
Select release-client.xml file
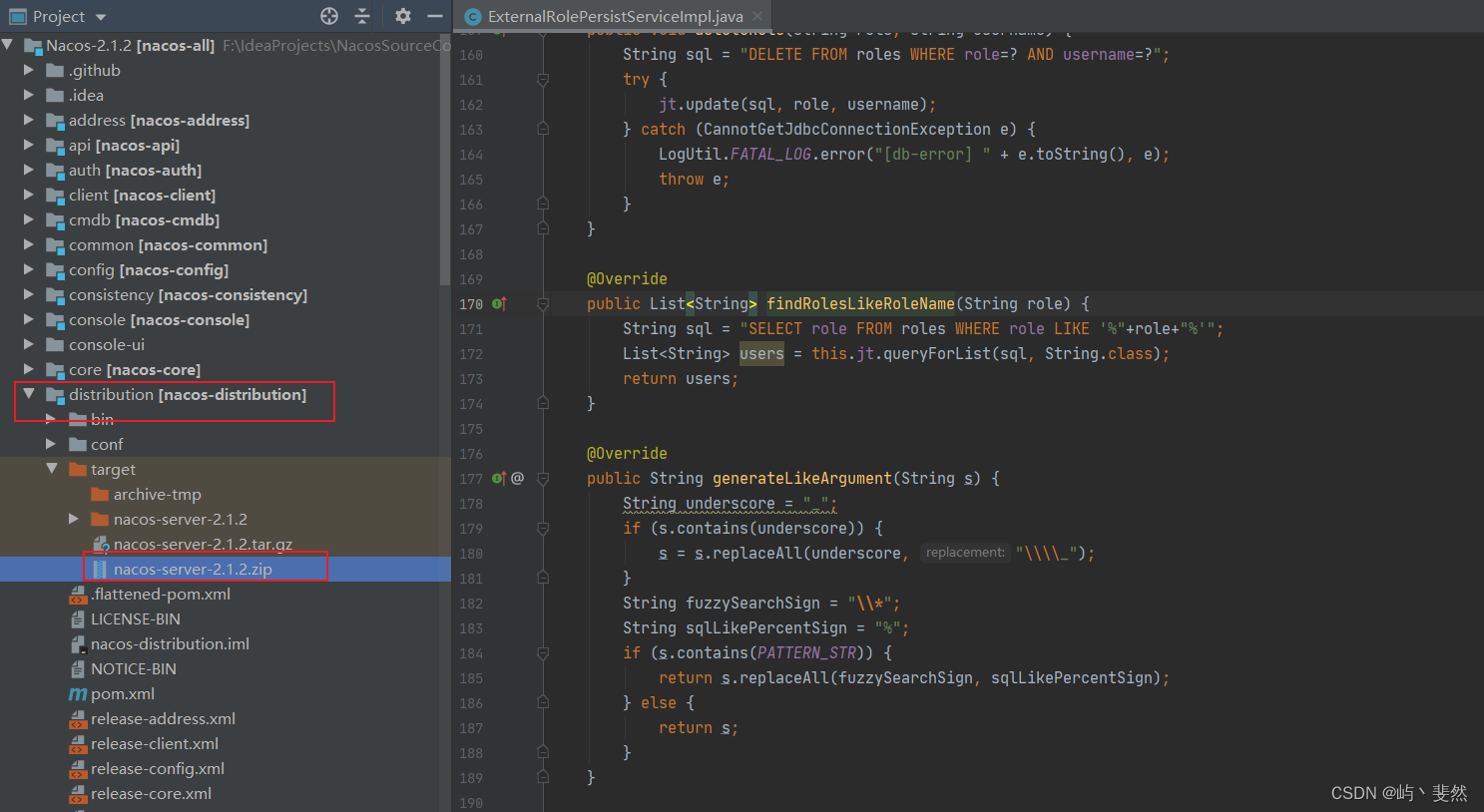point(155,743)
